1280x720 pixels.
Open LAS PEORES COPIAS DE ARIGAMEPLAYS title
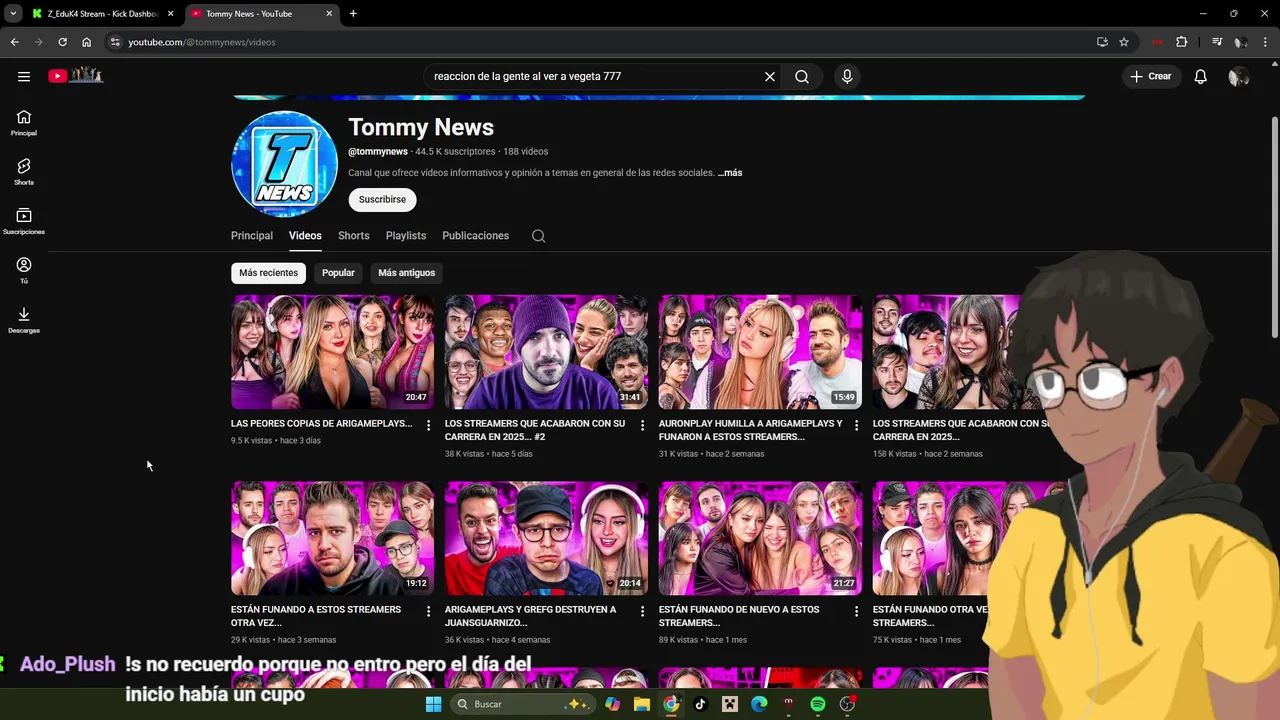321,424
